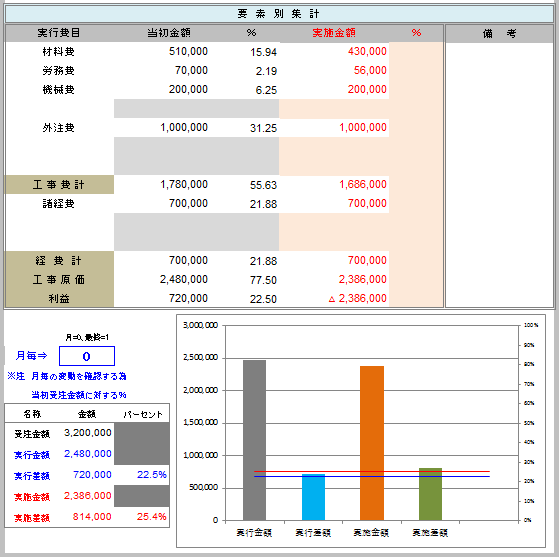559x557 pixels.
Task: Click the red 2,386,000 in 工事原価 row
Action: click(x=363, y=279)
